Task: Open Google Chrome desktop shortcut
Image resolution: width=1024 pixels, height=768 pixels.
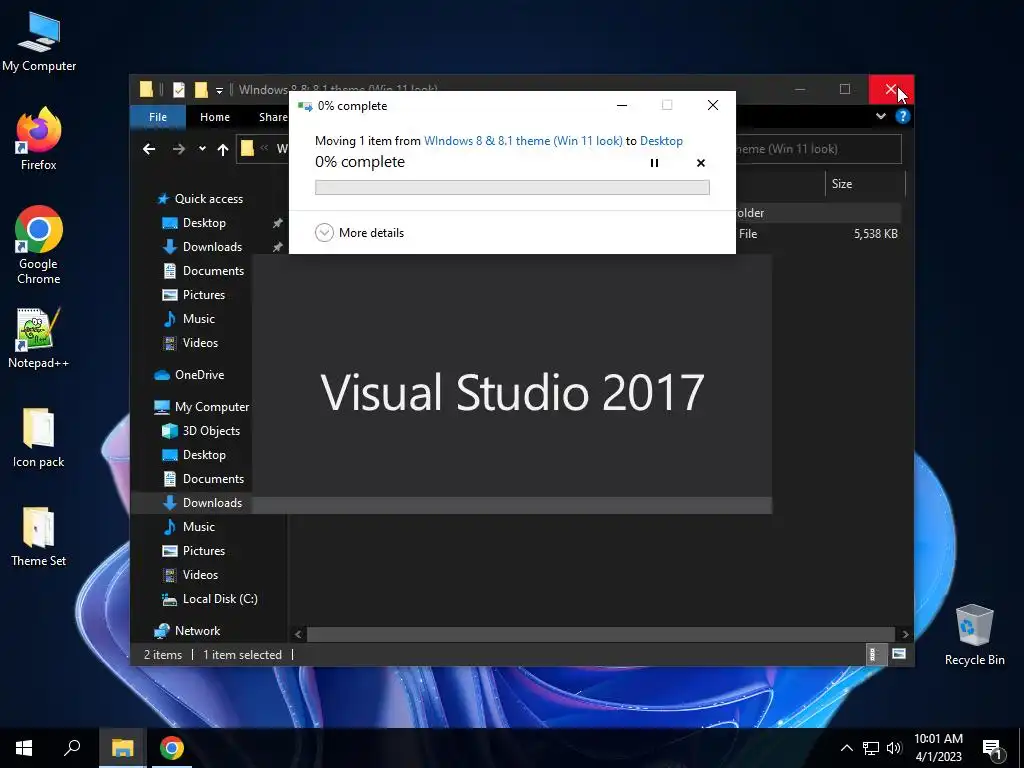Action: (x=39, y=245)
